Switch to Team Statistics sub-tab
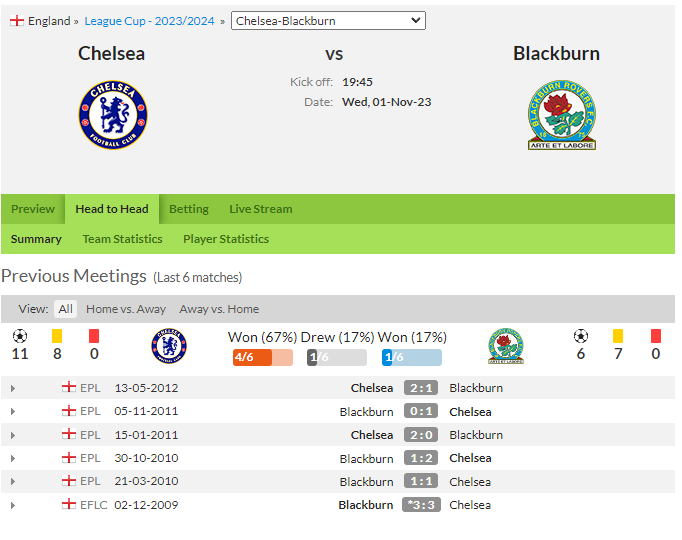 coord(122,239)
